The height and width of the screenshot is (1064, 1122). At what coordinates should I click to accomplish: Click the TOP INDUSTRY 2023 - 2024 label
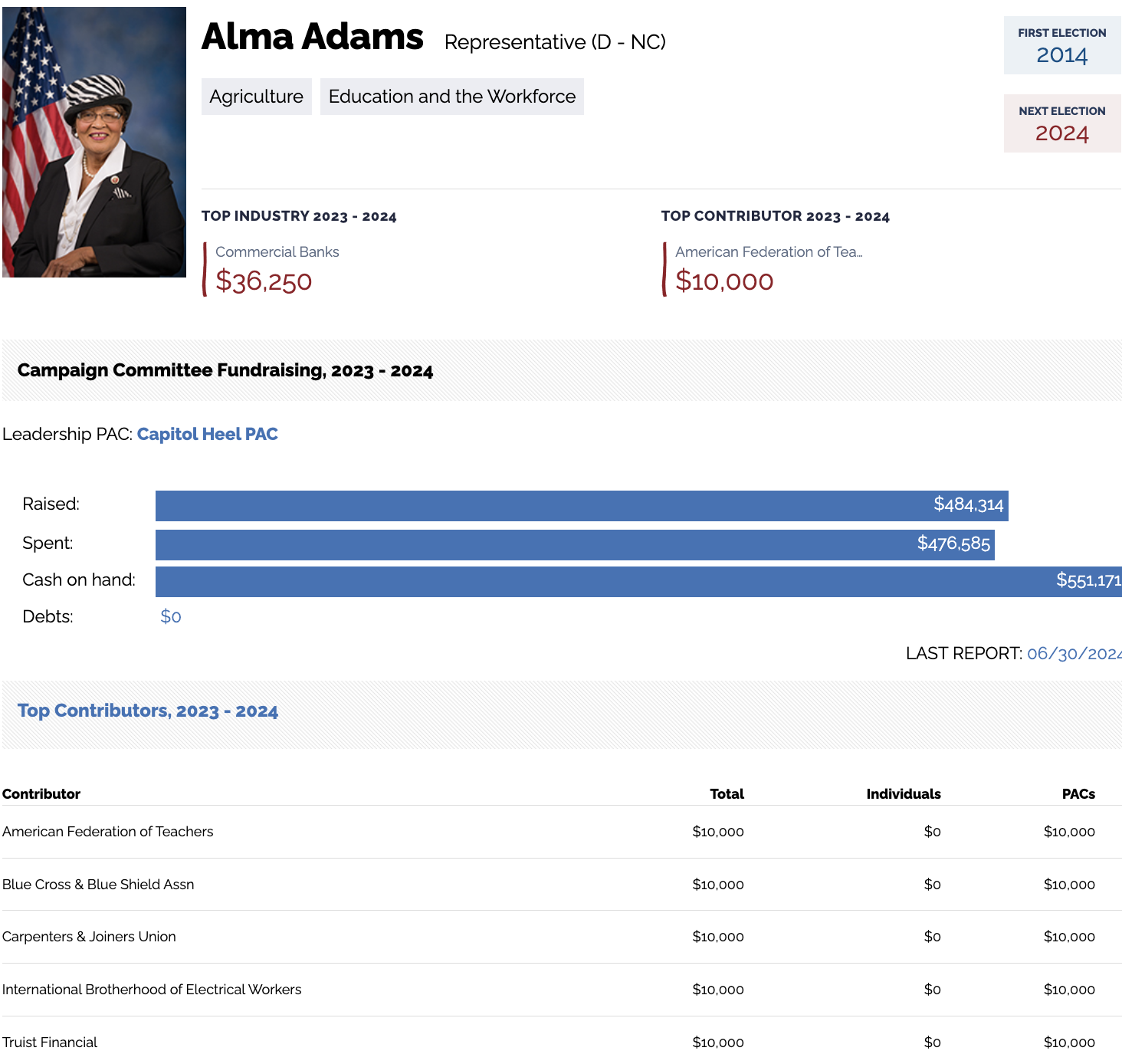299,216
